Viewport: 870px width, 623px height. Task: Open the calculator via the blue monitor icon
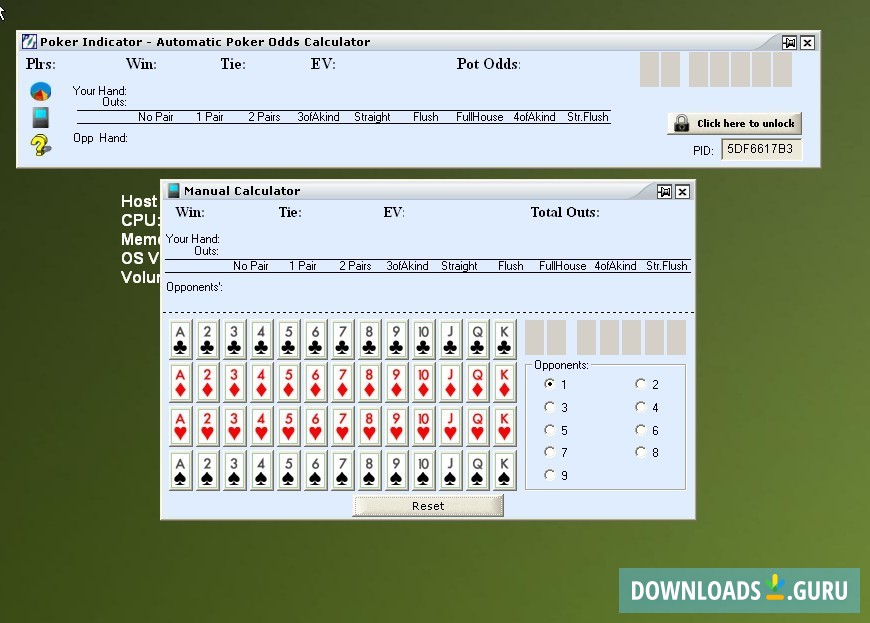coord(39,117)
